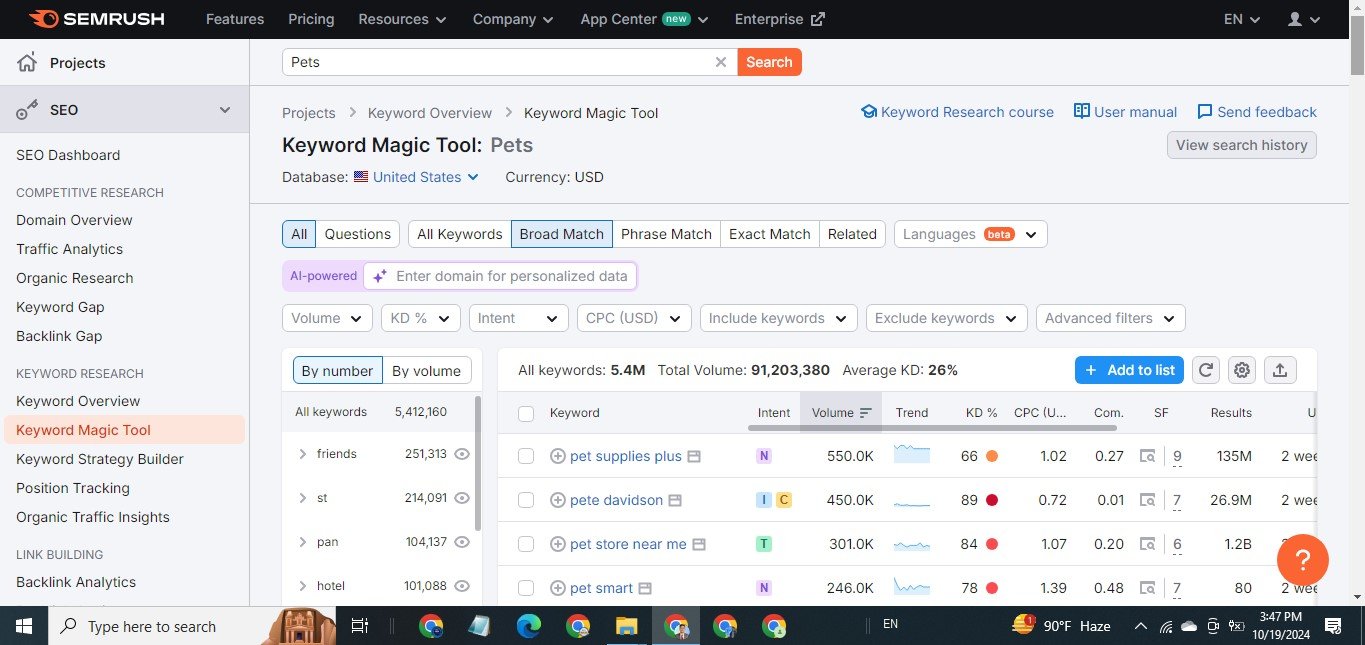Select the Phrase Match tab

point(666,234)
